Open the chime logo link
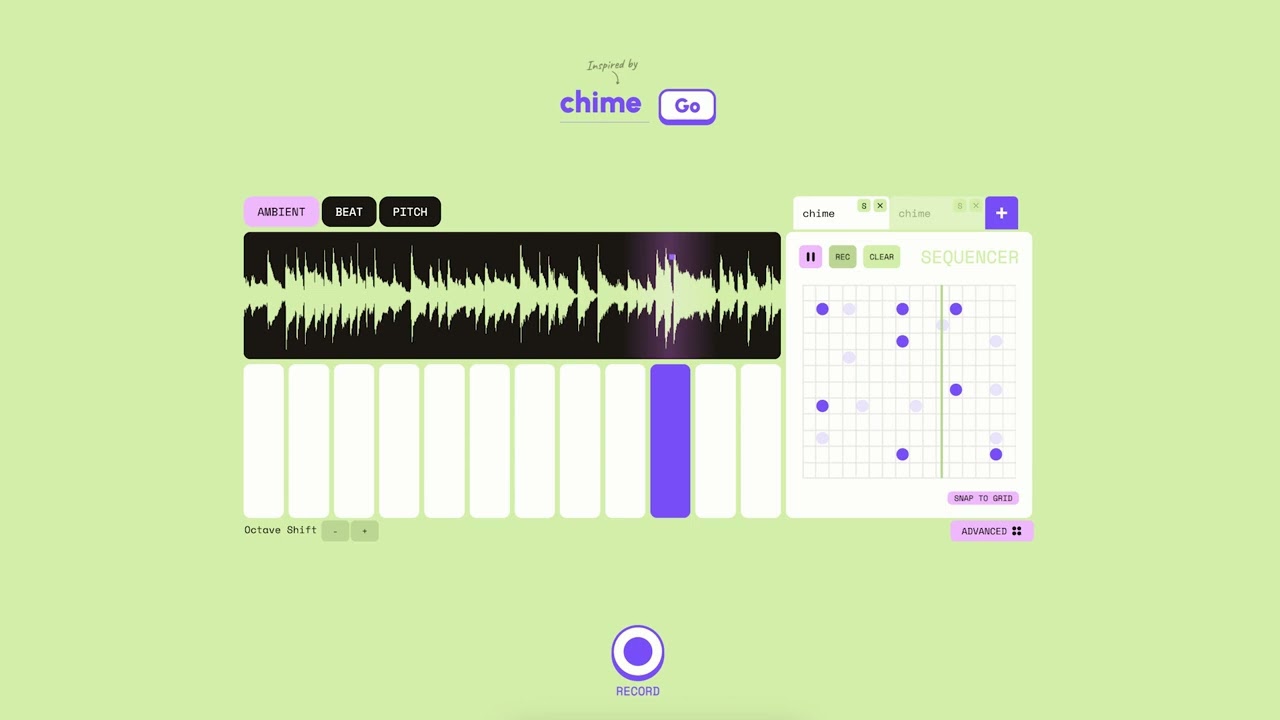 coord(600,102)
